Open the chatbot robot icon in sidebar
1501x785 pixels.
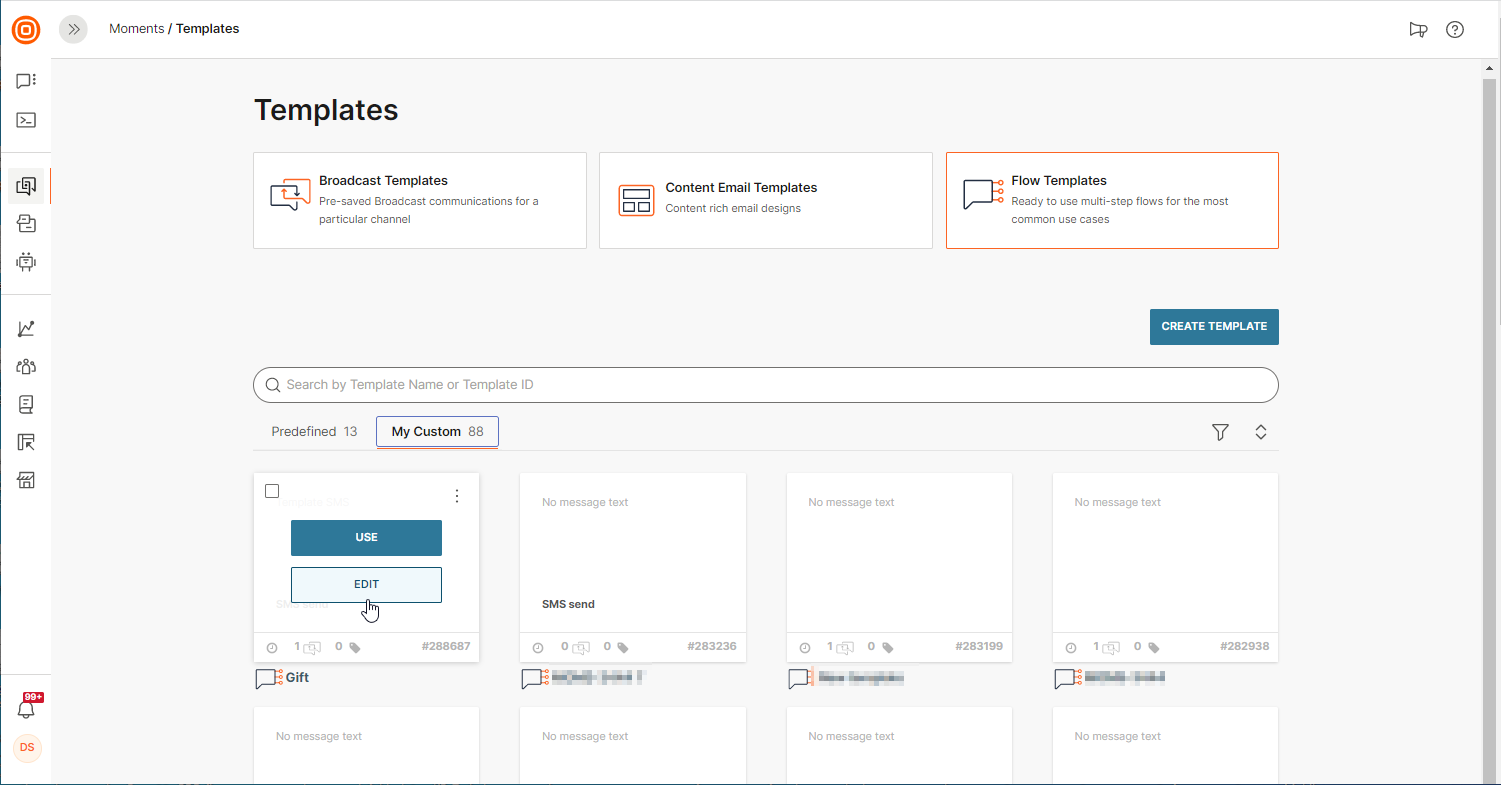[26, 262]
